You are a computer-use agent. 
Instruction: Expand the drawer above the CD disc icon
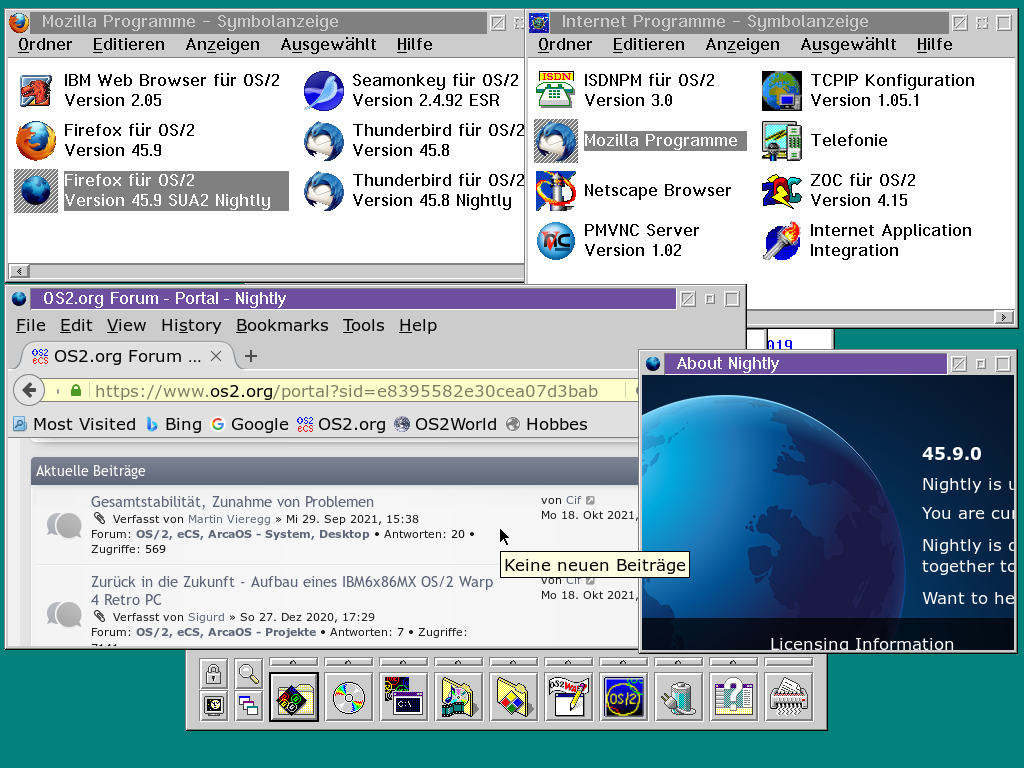point(349,662)
